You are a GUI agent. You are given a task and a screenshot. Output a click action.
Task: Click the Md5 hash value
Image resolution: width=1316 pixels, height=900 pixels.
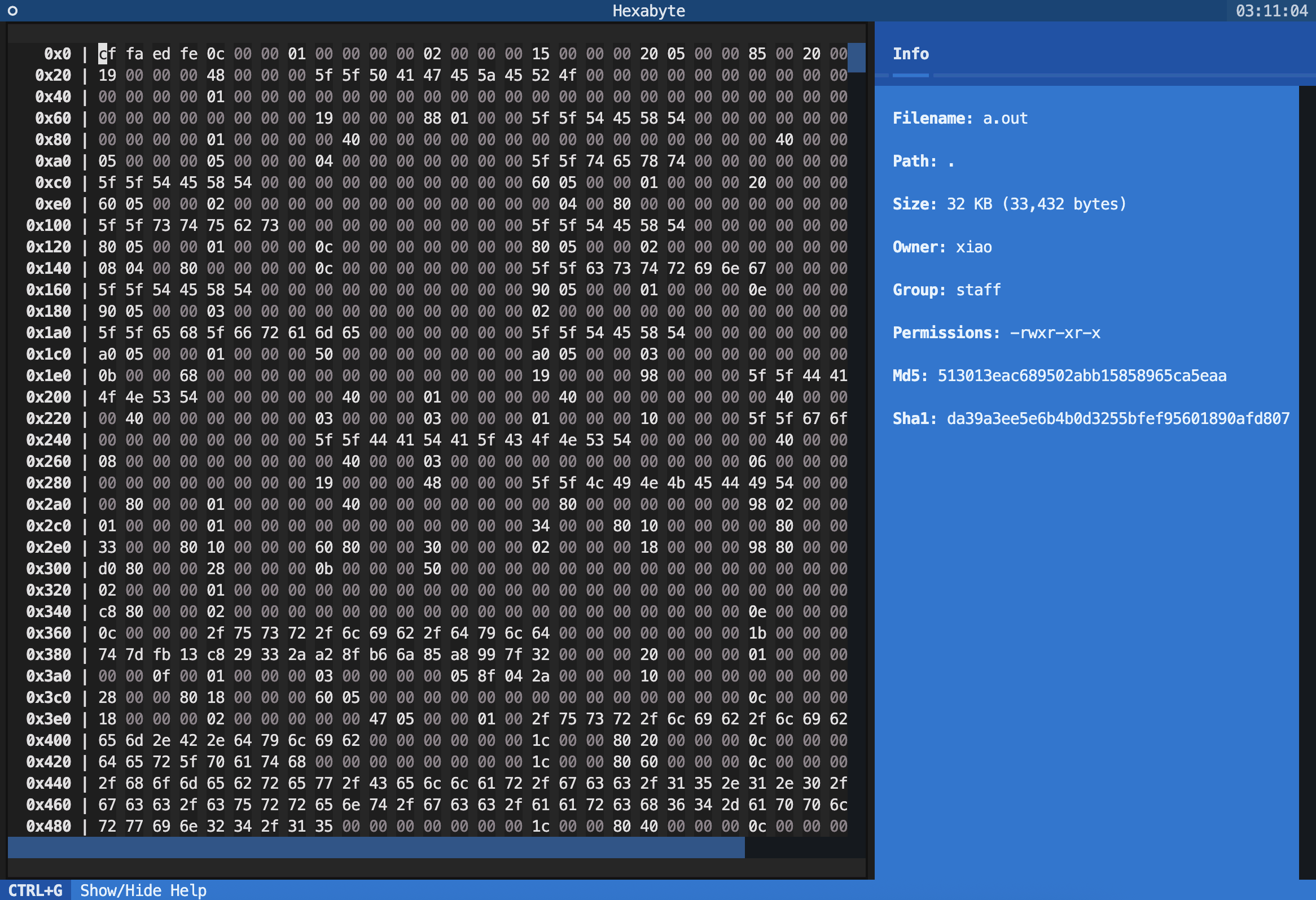pyautogui.click(x=1082, y=375)
